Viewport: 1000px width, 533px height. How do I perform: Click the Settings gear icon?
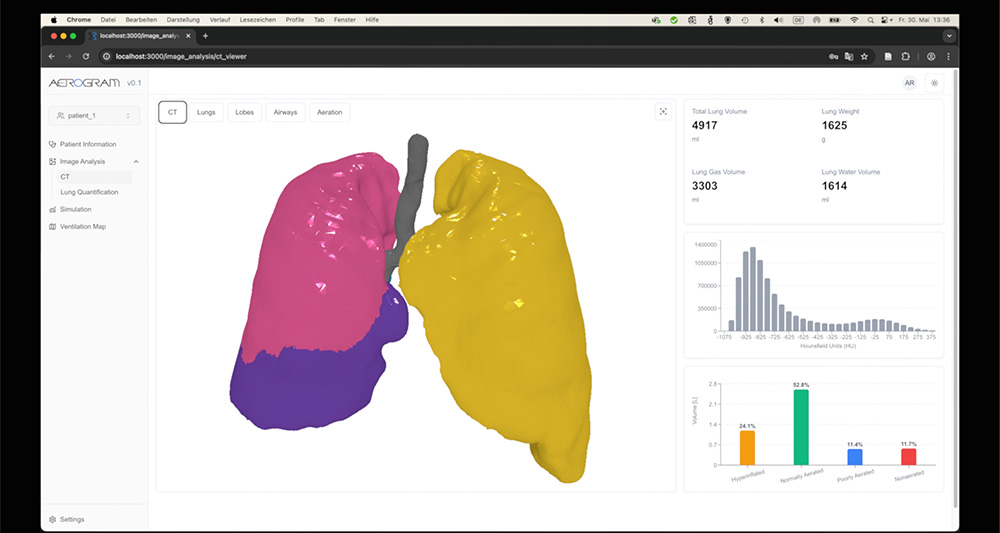click(x=53, y=520)
